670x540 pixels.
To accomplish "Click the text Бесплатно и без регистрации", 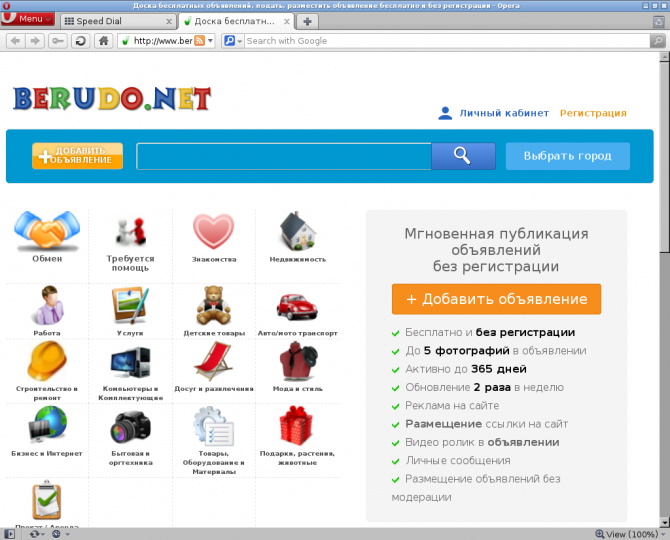I will click(490, 332).
